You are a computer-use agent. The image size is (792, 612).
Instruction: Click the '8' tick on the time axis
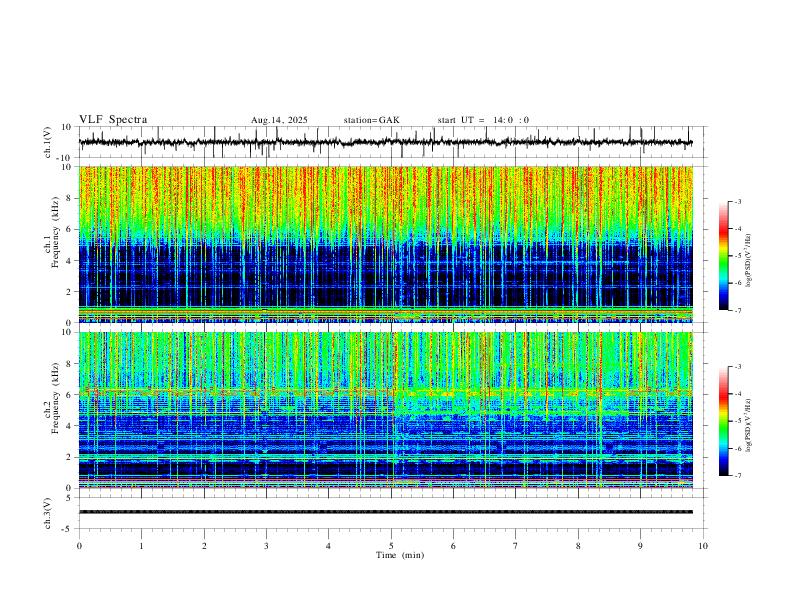(x=578, y=546)
